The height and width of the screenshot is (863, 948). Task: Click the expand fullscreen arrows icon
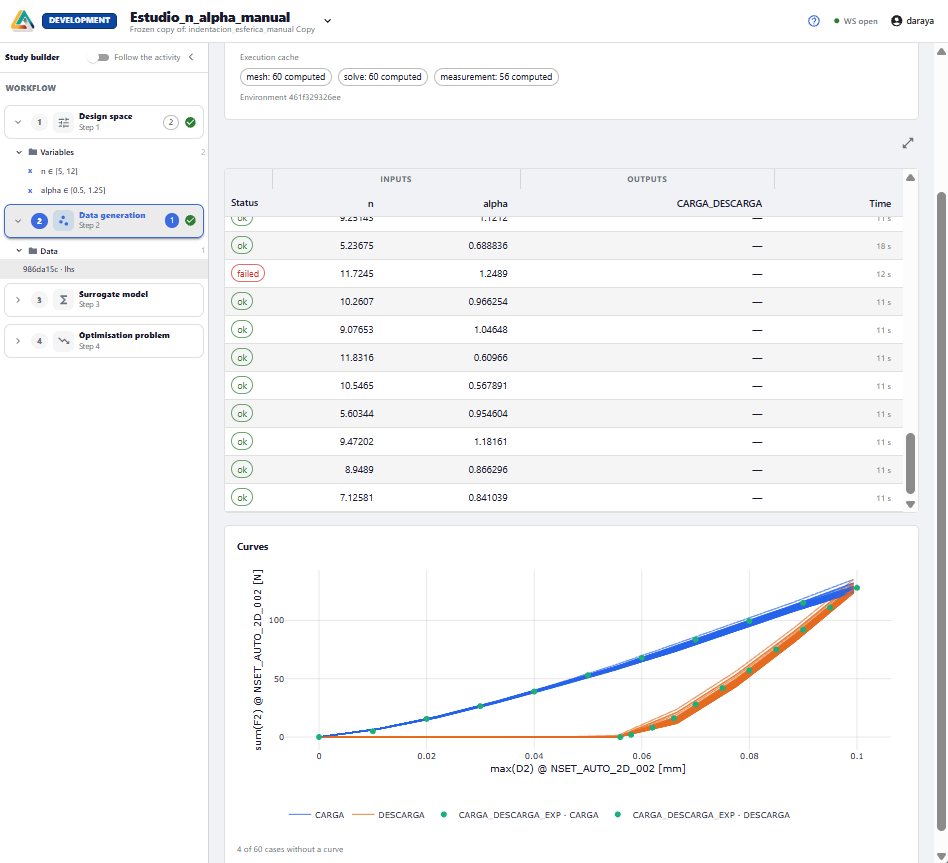pyautogui.click(x=907, y=143)
